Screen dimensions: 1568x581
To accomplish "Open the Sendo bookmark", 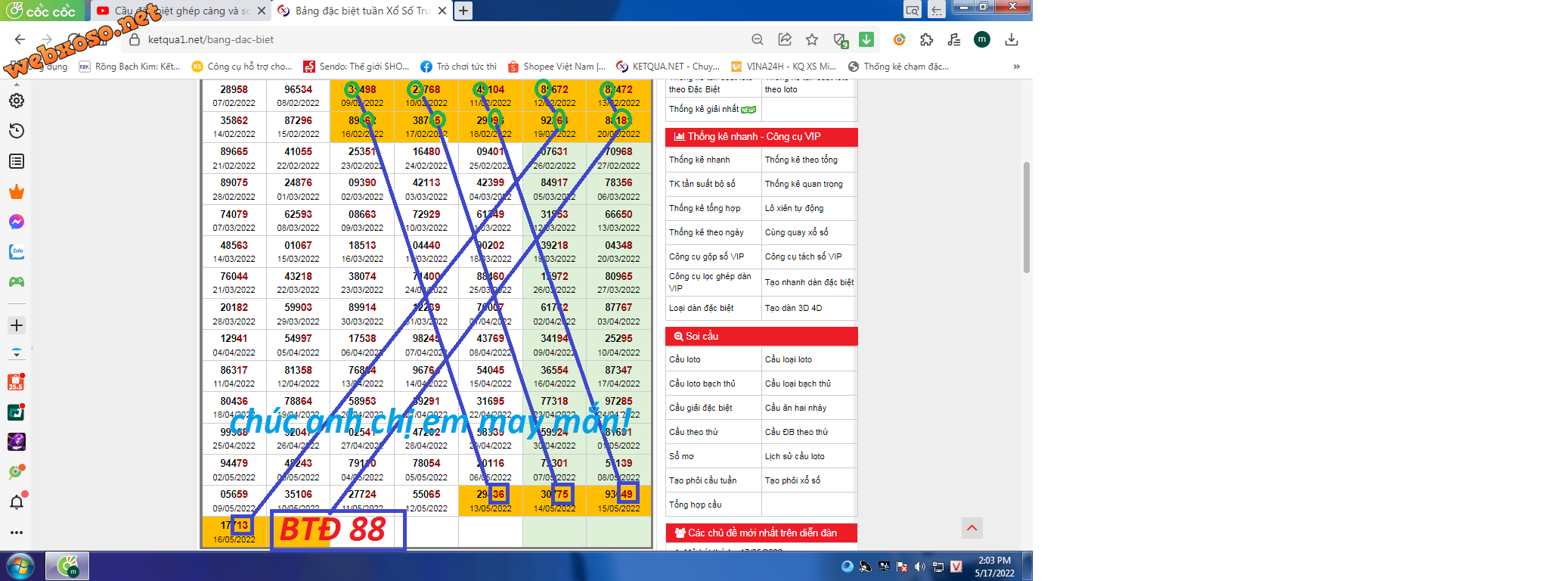I will pyautogui.click(x=356, y=67).
